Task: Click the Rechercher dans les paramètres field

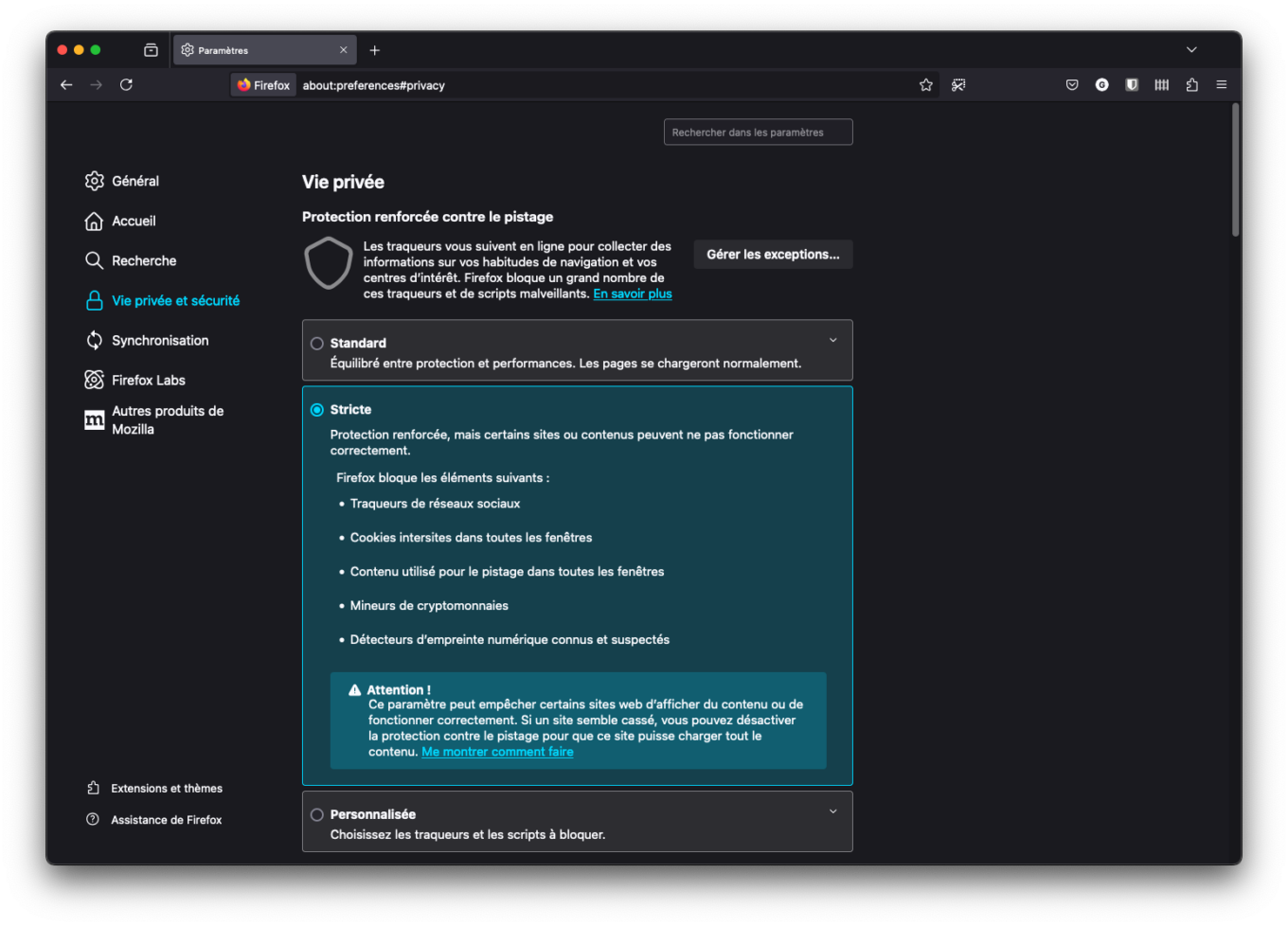Action: (758, 133)
